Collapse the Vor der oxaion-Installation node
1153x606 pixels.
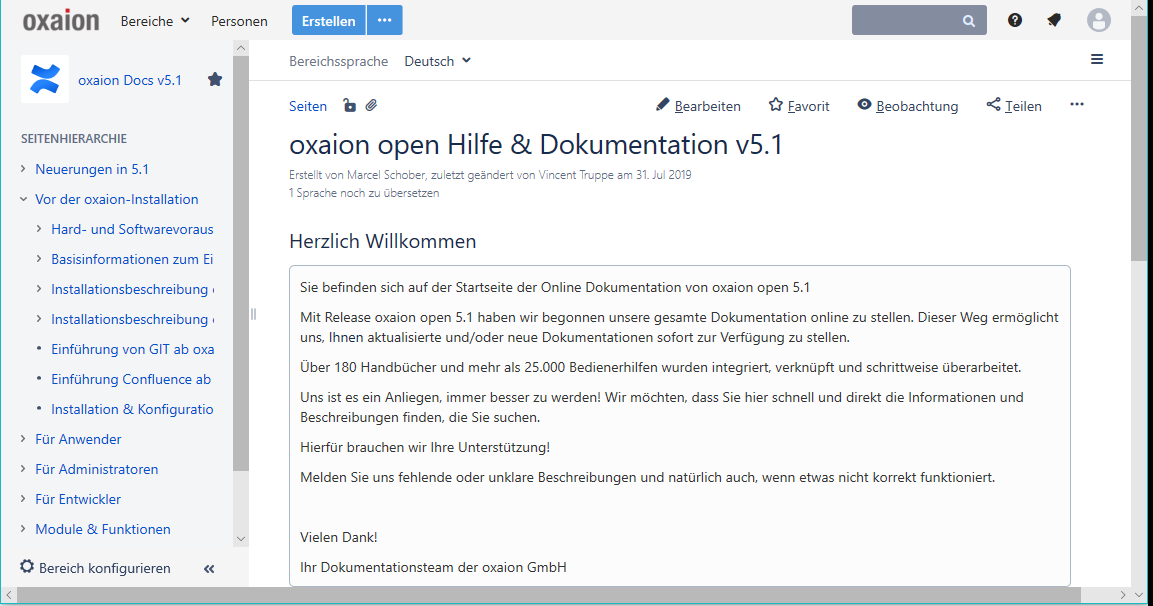pyautogui.click(x=23, y=199)
